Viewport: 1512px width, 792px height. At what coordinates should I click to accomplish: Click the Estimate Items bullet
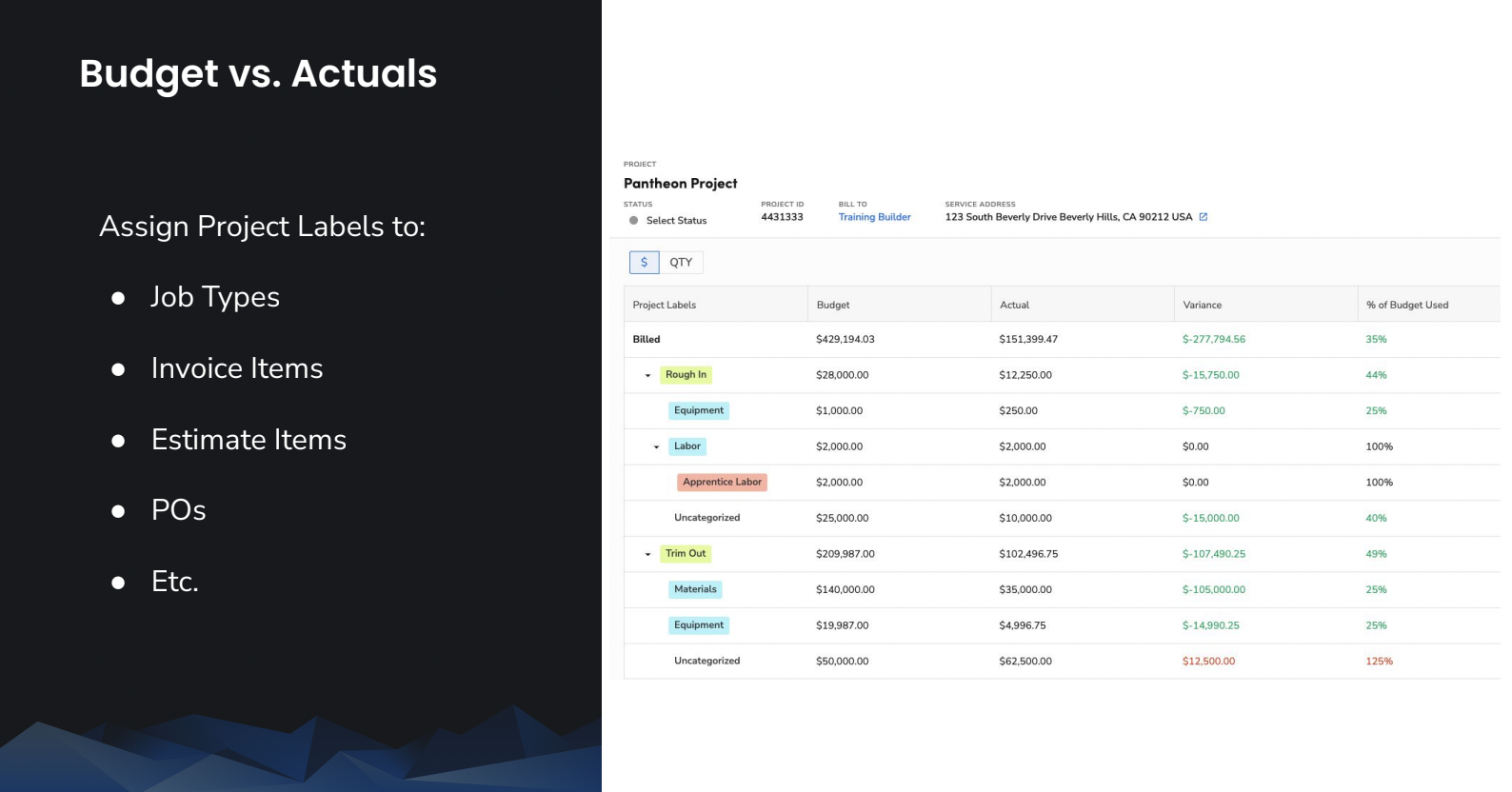(249, 440)
